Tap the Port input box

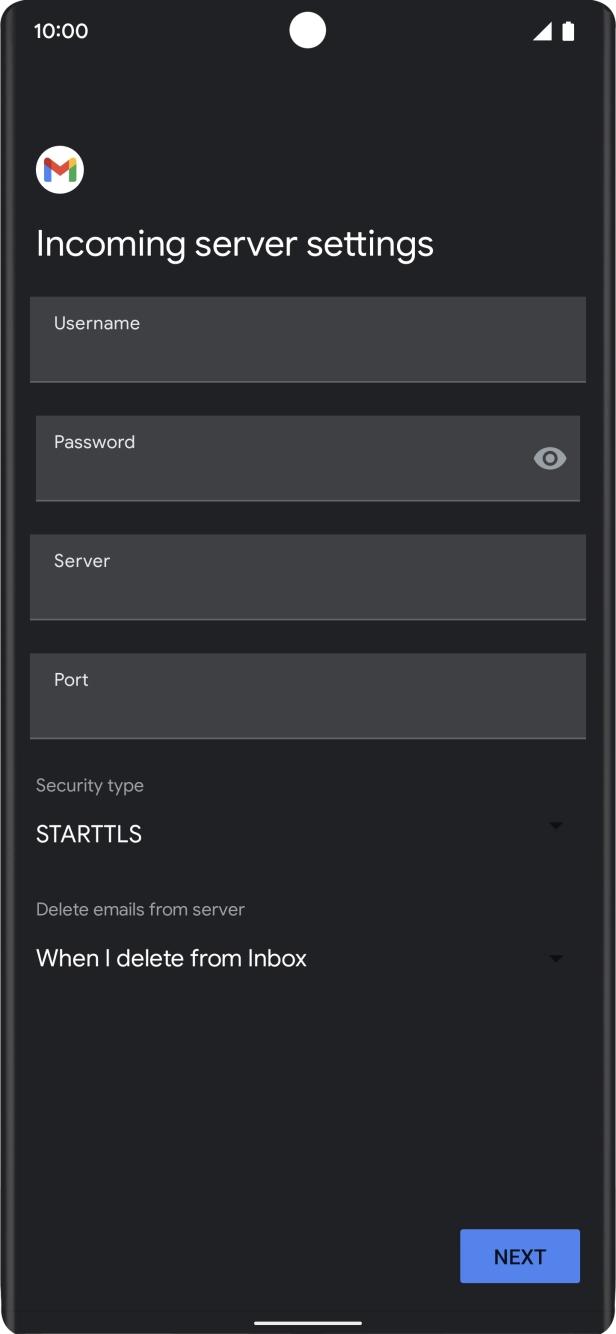tap(308, 696)
